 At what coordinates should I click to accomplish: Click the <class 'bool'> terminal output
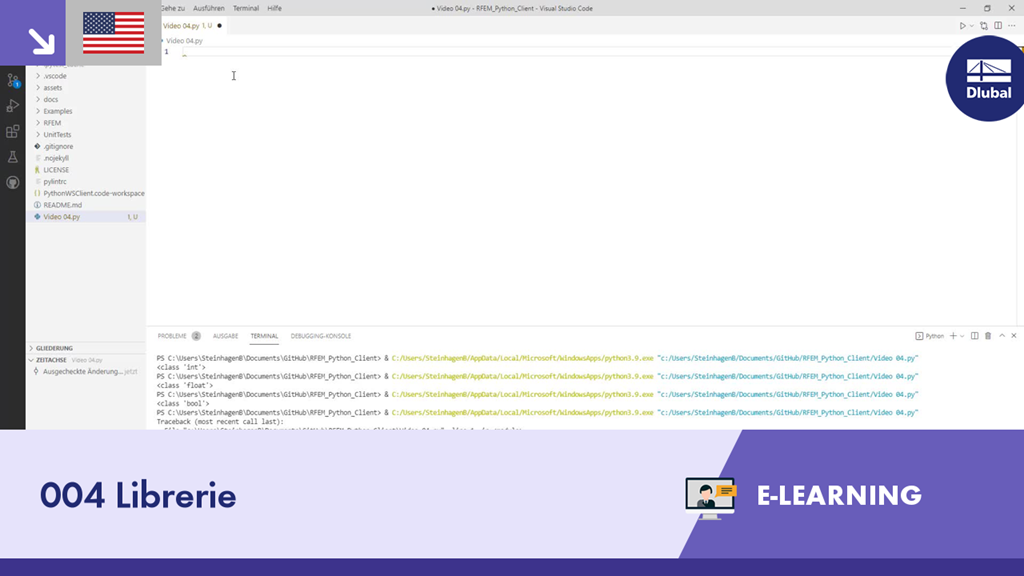[183, 404]
